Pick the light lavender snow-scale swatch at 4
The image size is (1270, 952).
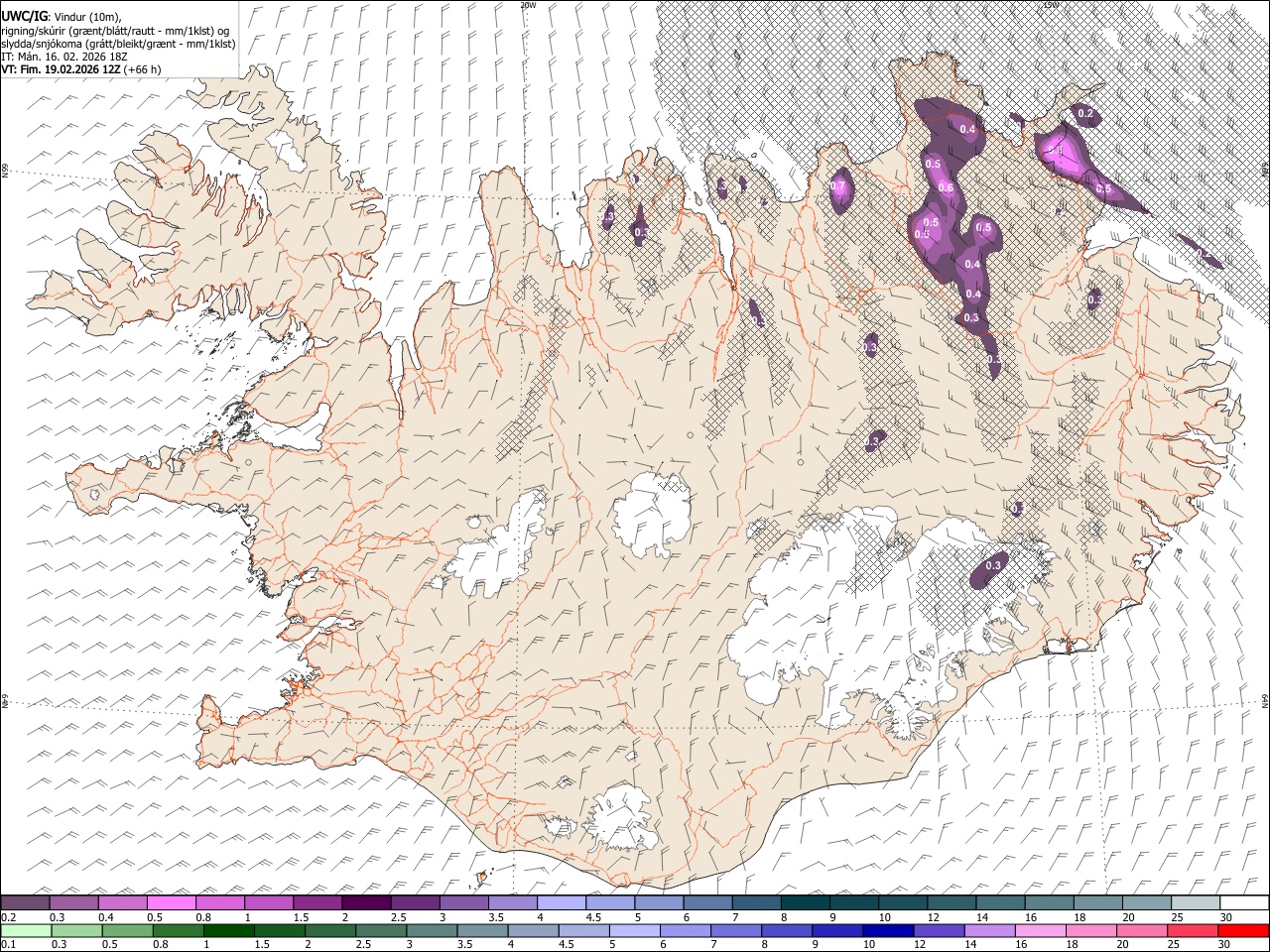pos(560,902)
